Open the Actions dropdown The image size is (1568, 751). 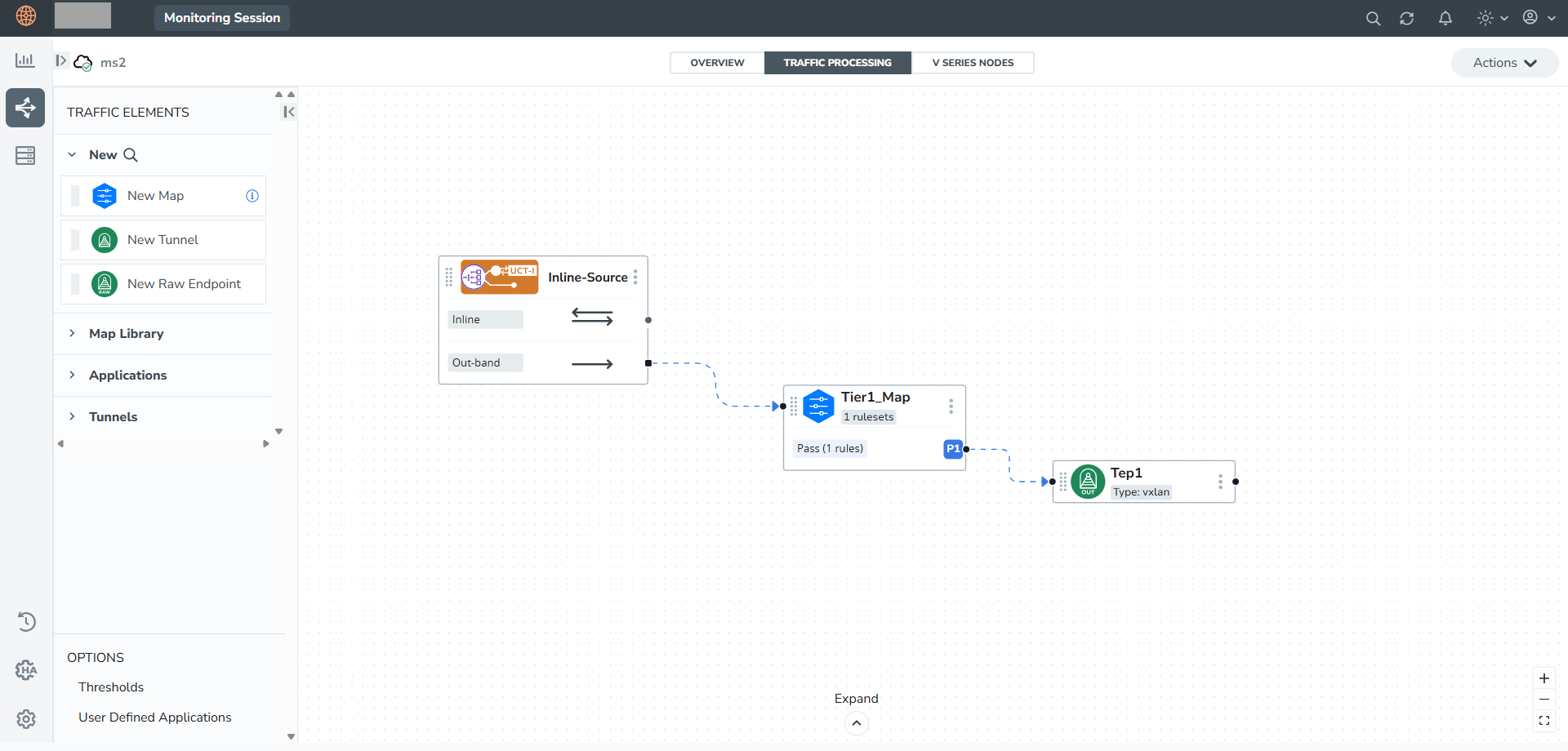(x=1504, y=63)
